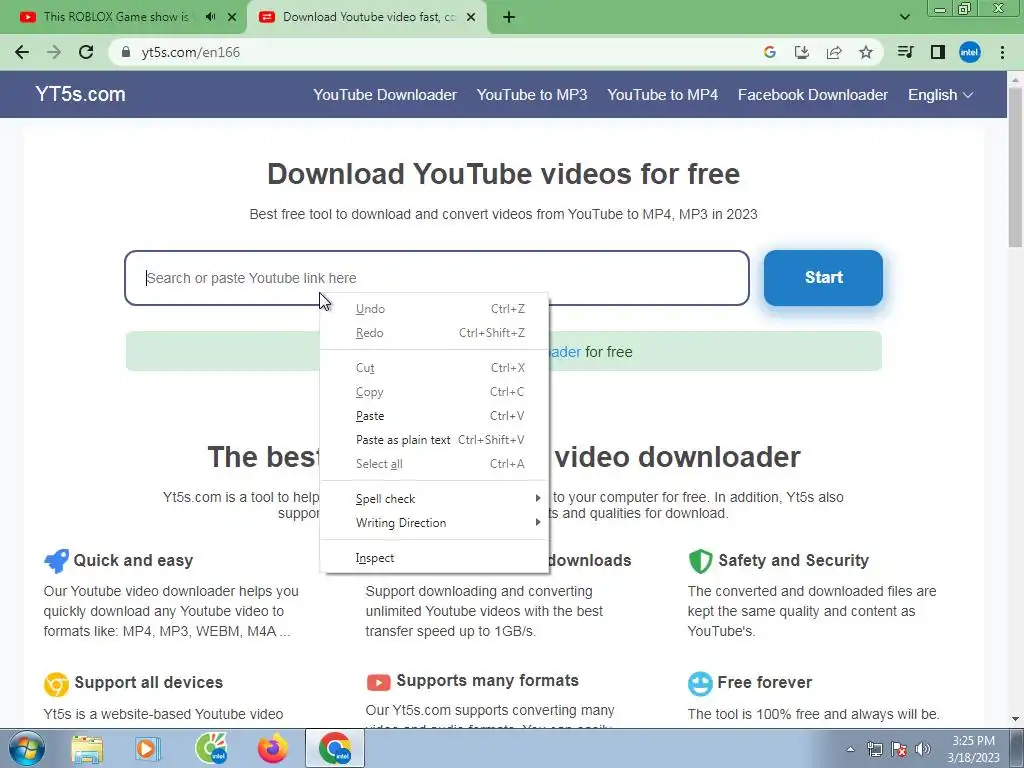Click the volume speaker tray icon
The height and width of the screenshot is (768, 1024).
click(923, 749)
